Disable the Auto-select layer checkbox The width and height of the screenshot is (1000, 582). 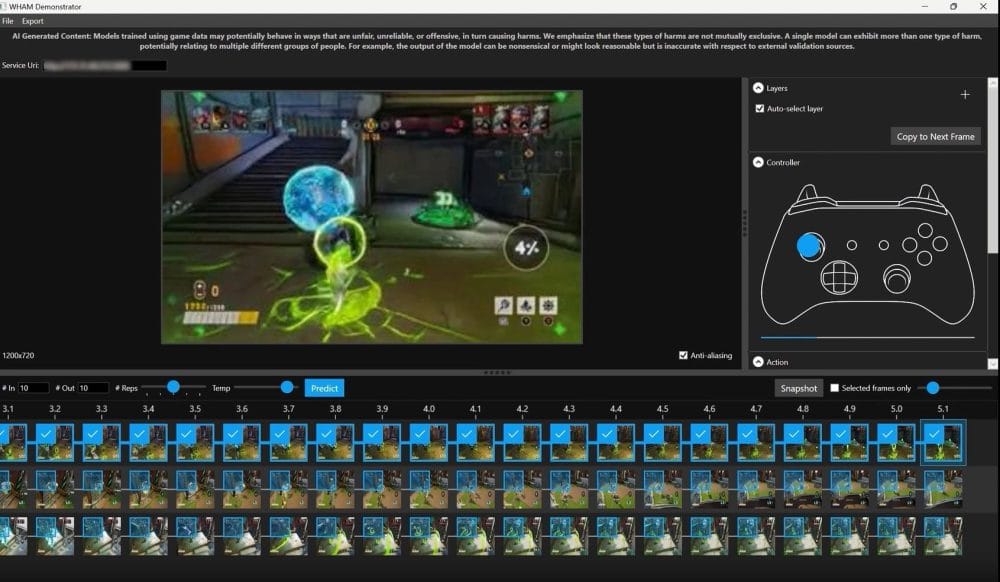[760, 109]
